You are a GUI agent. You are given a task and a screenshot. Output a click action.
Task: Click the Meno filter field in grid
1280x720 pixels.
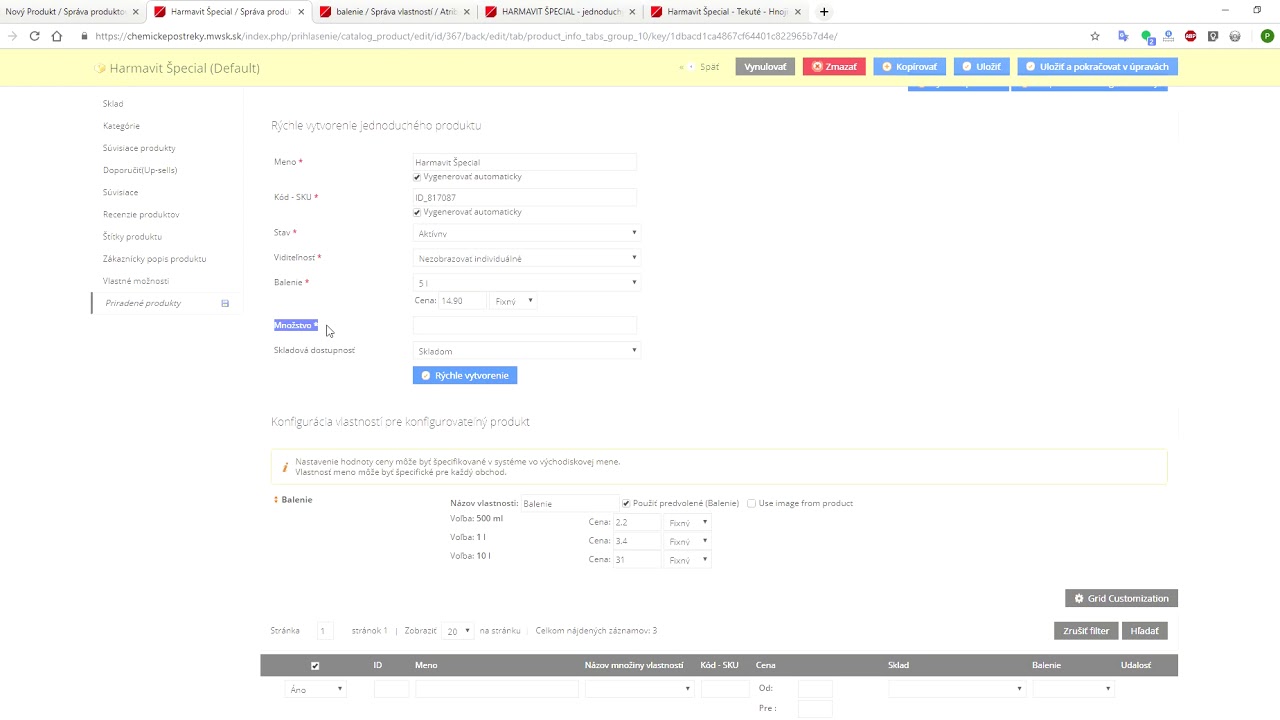click(x=497, y=689)
